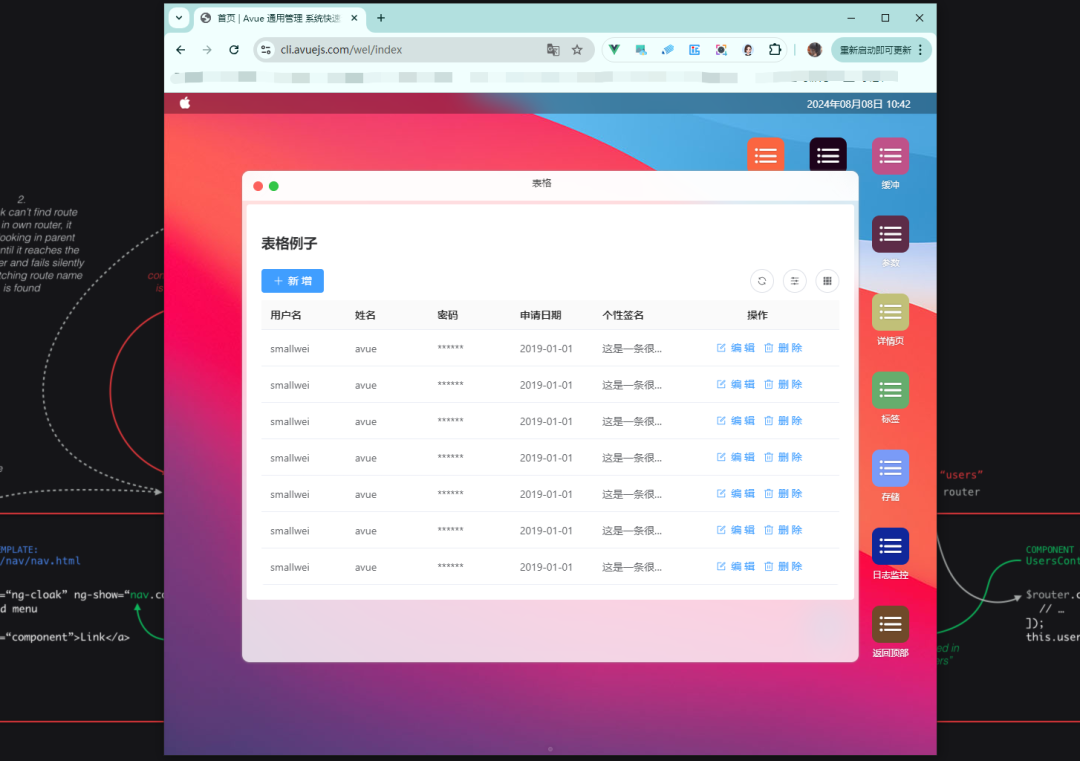
Task: Open the Chrome profile avatar
Action: pyautogui.click(x=814, y=50)
